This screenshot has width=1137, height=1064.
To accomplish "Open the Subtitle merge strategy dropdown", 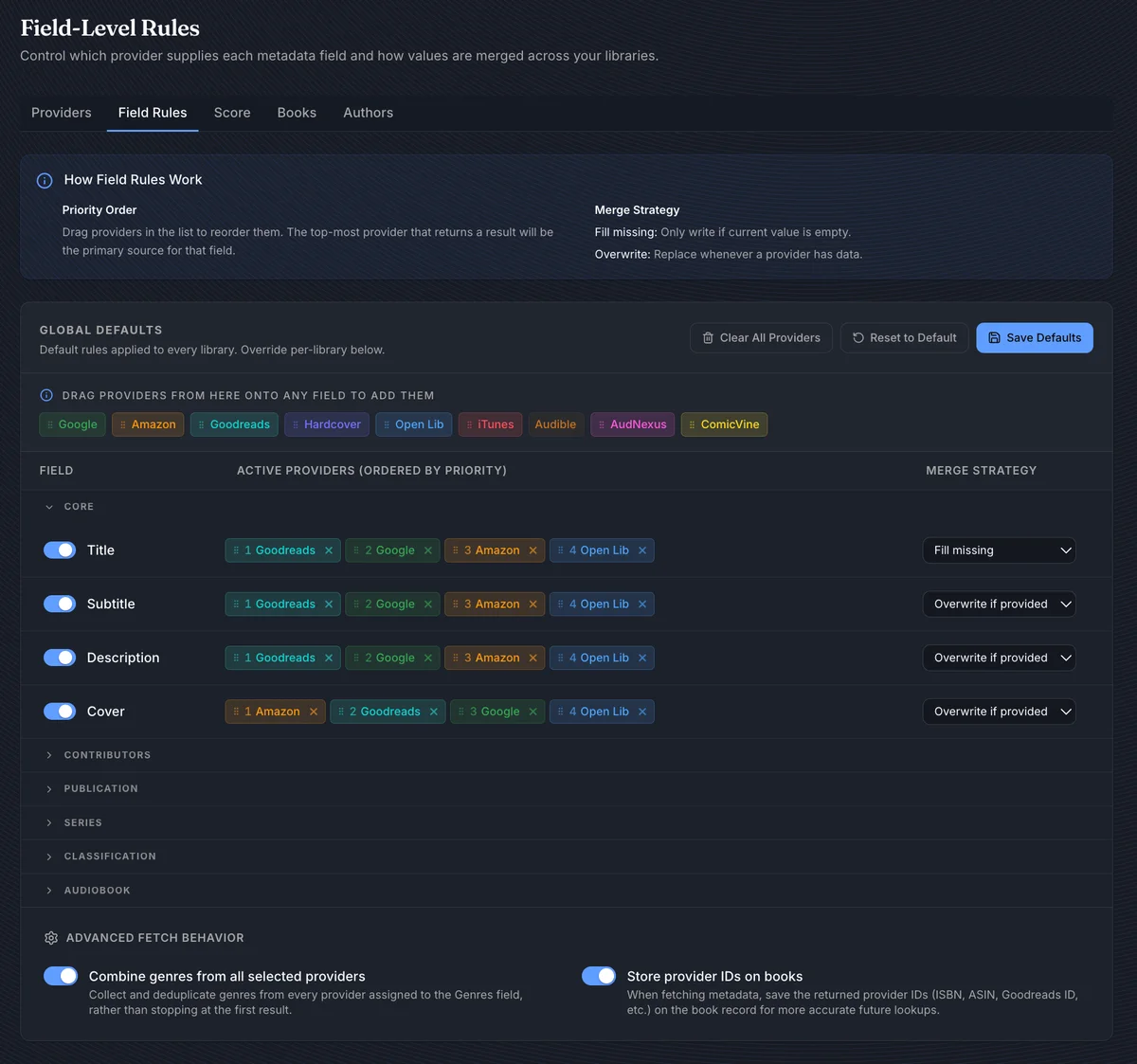I will (999, 604).
